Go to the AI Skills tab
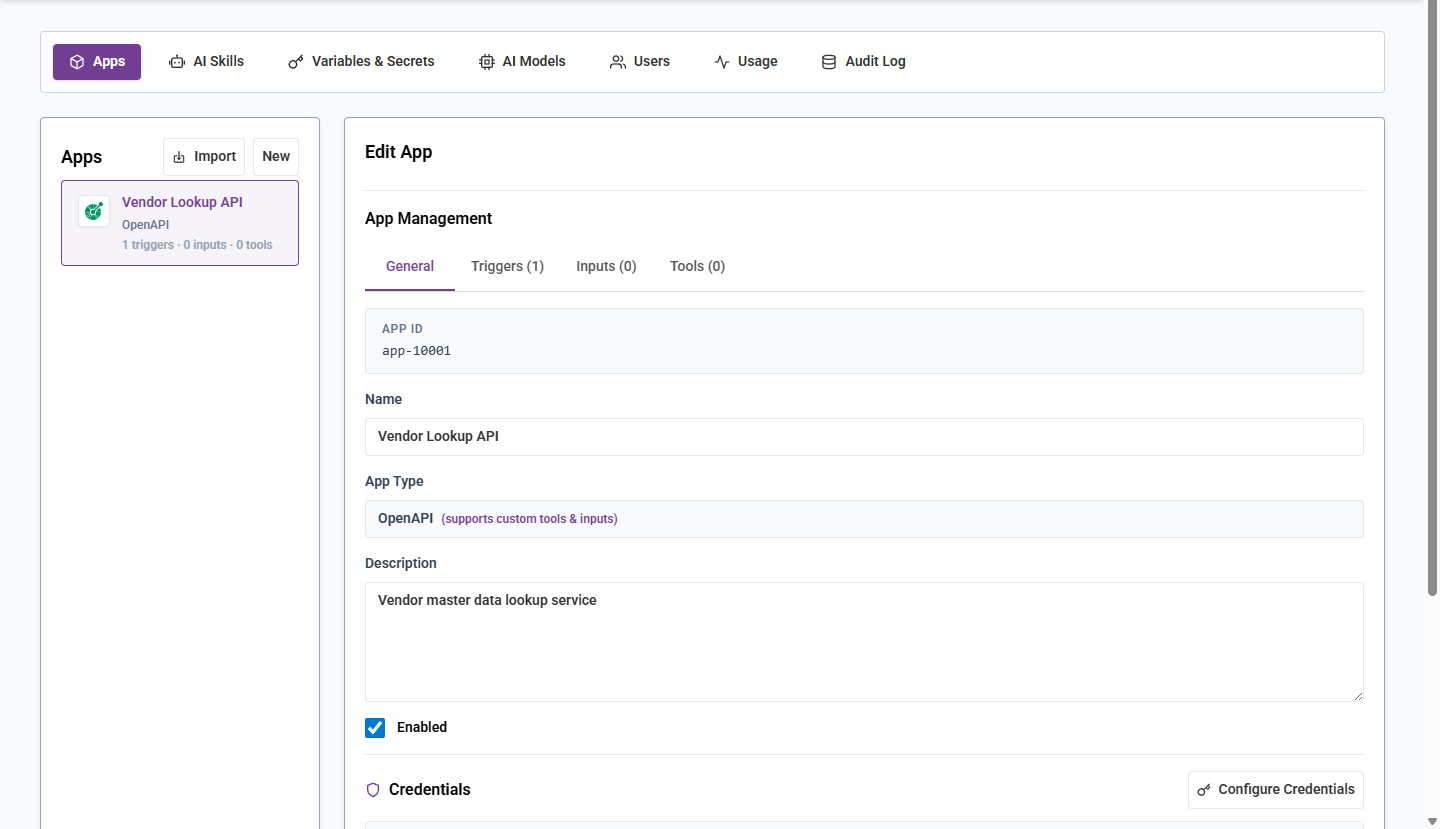This screenshot has width=1440, height=829. point(206,62)
